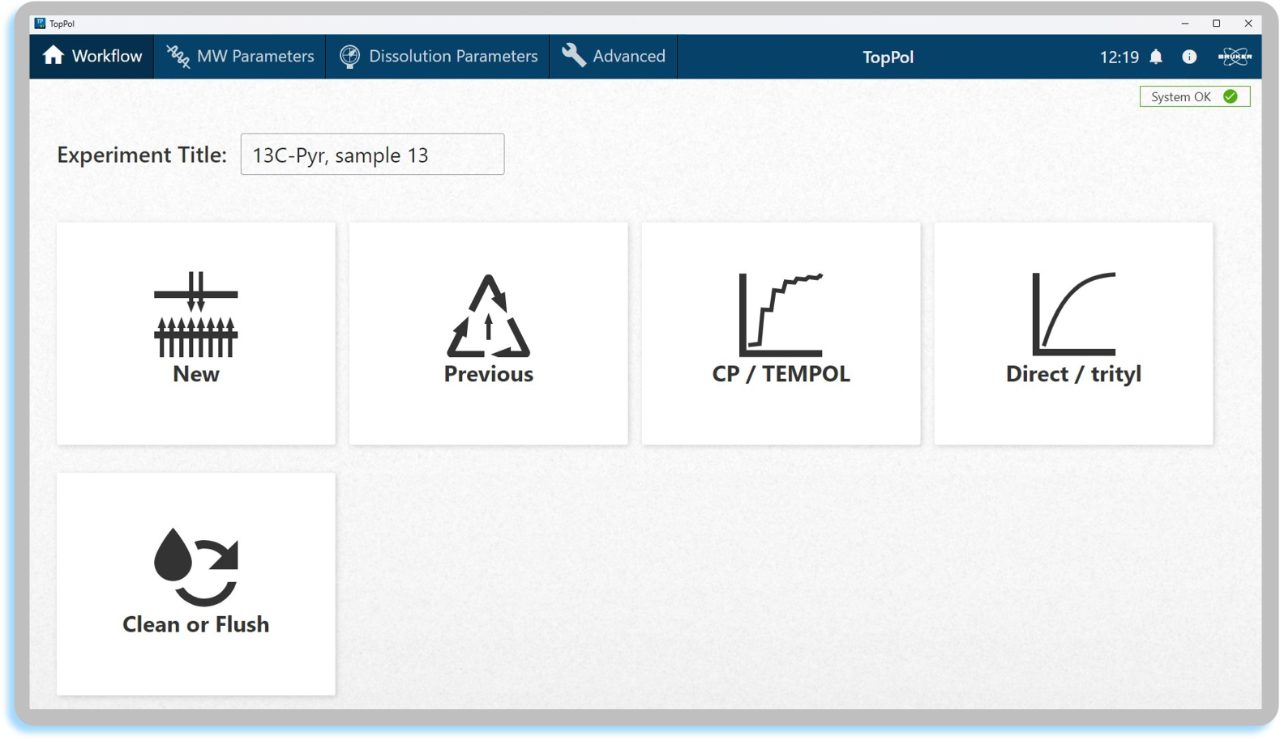Click the TopPol title in header bar
Image resolution: width=1280 pixels, height=740 pixels.
coord(888,57)
